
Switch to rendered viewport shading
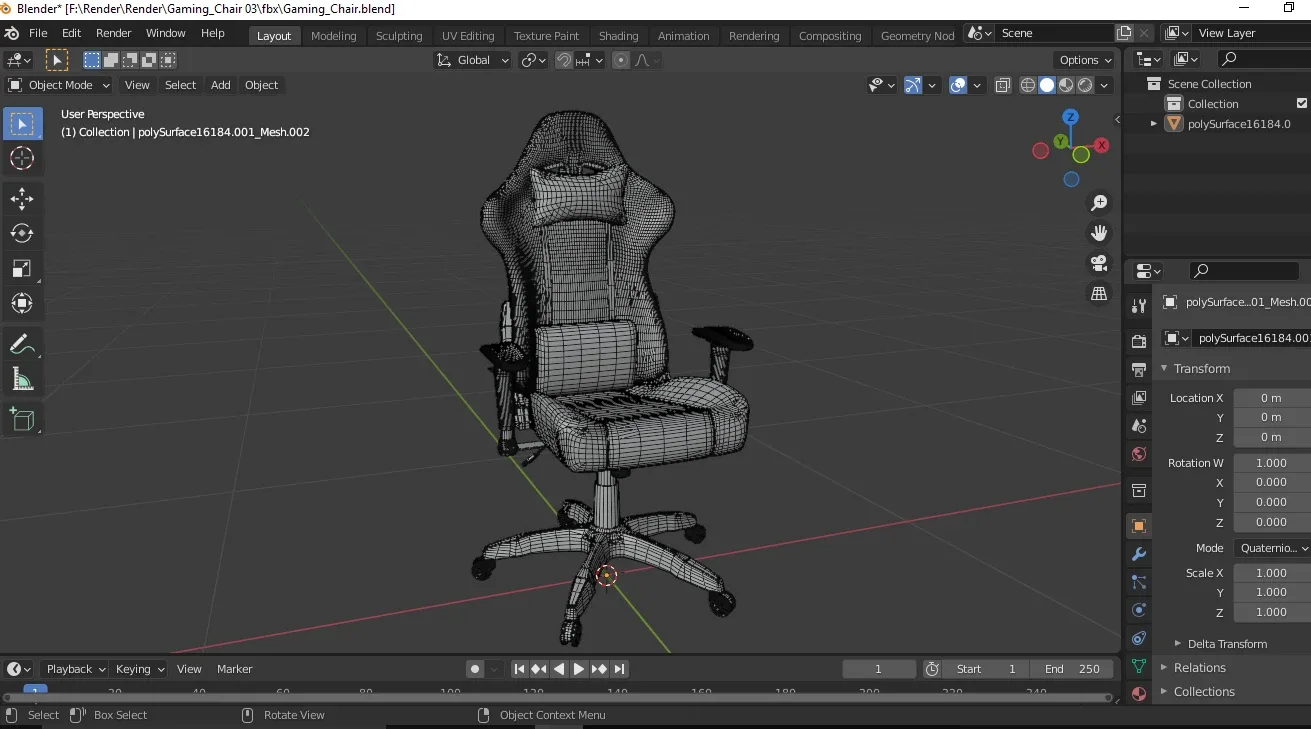click(x=1085, y=85)
